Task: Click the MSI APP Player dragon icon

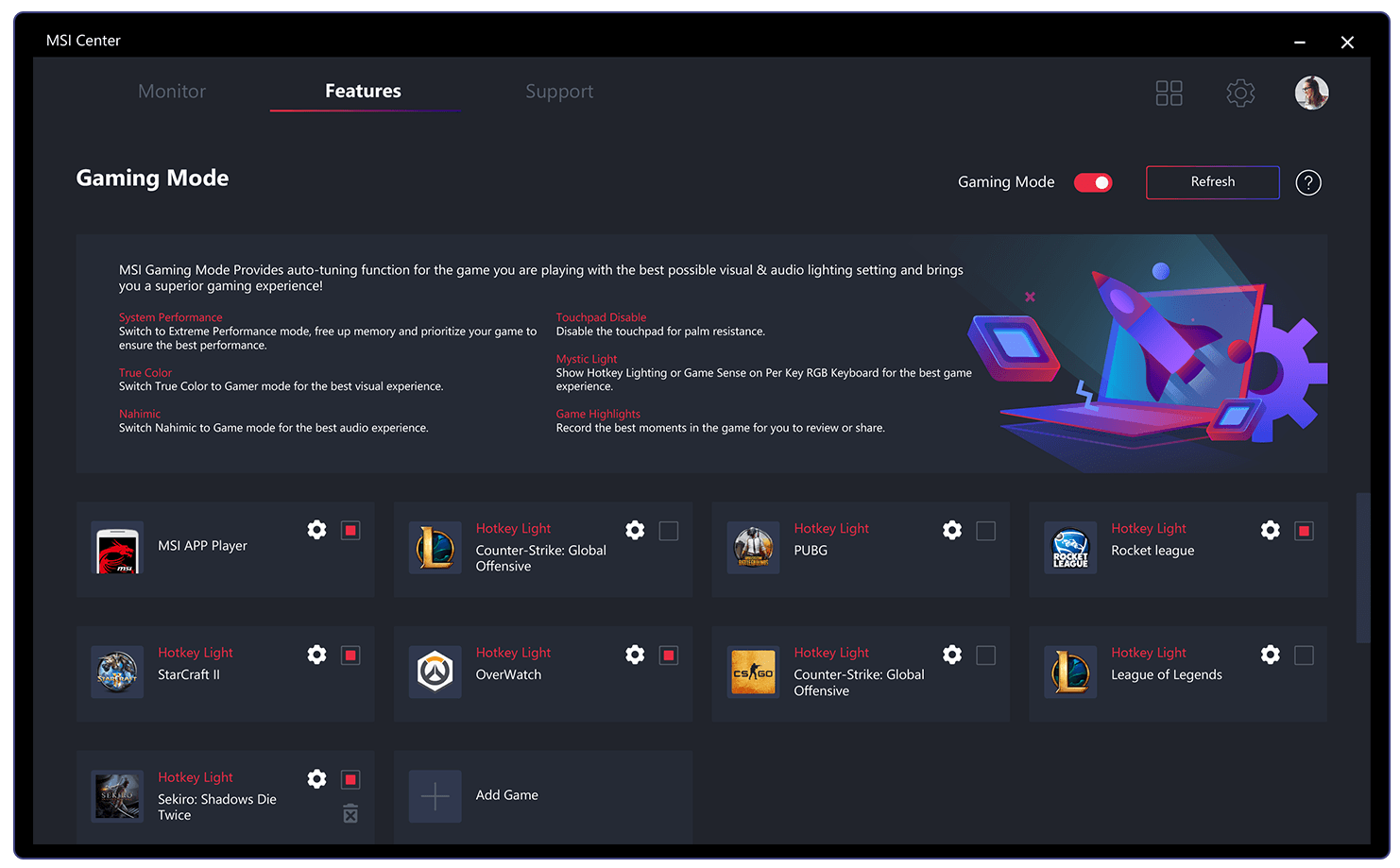Action: click(x=117, y=548)
